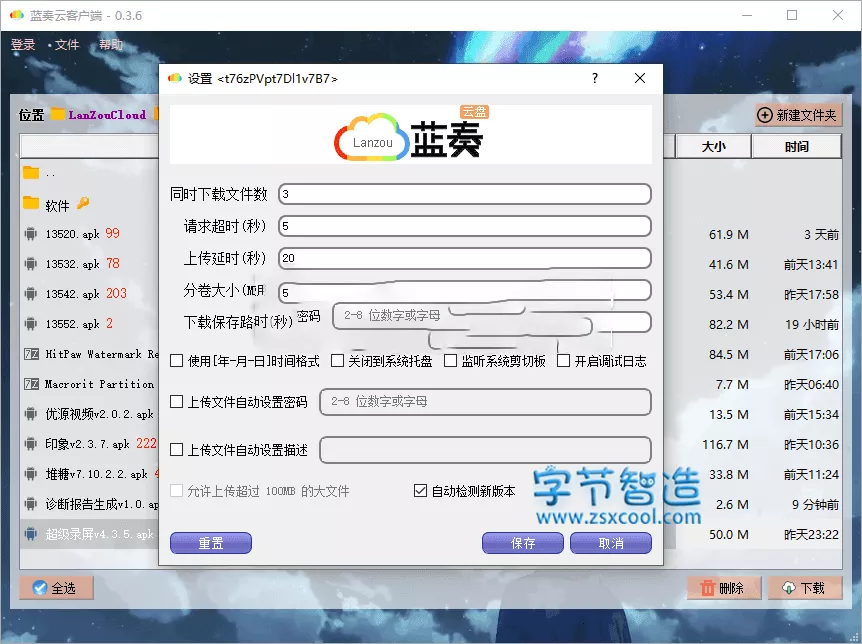Click the LanZouCloud folder icon in path
The width and height of the screenshot is (862, 644).
tap(58, 114)
